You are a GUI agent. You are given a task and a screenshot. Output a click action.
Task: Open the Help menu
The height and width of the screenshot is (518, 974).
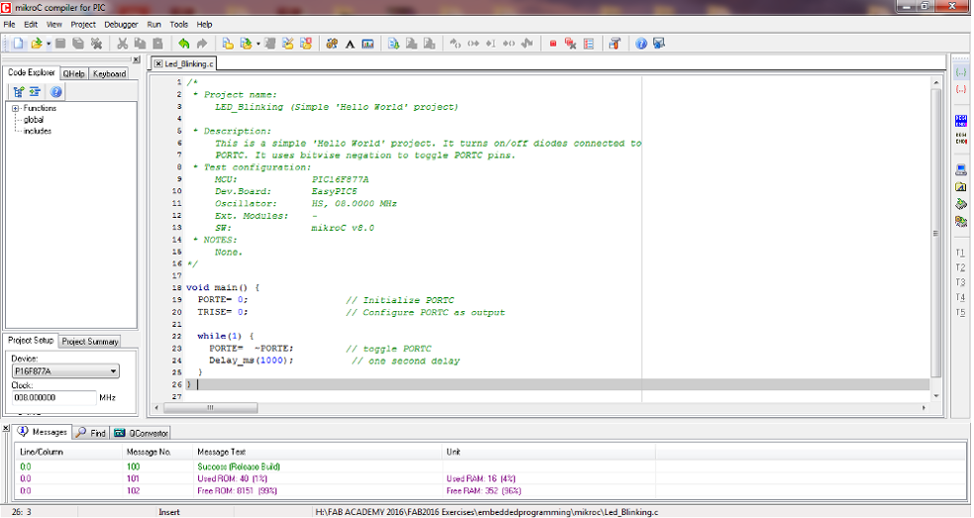[204, 24]
